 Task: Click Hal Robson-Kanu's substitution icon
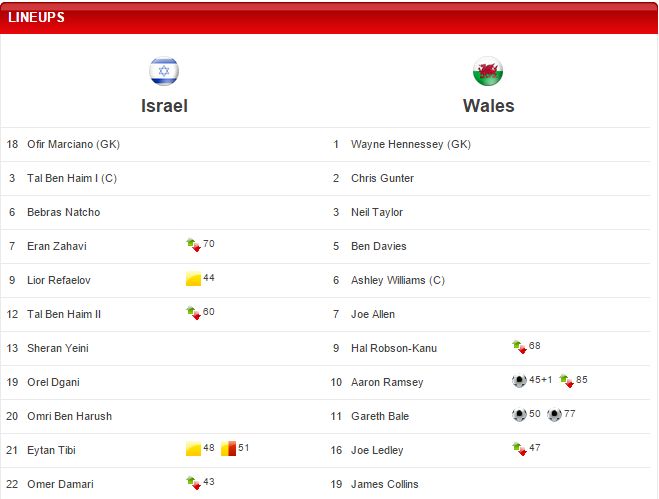point(518,347)
